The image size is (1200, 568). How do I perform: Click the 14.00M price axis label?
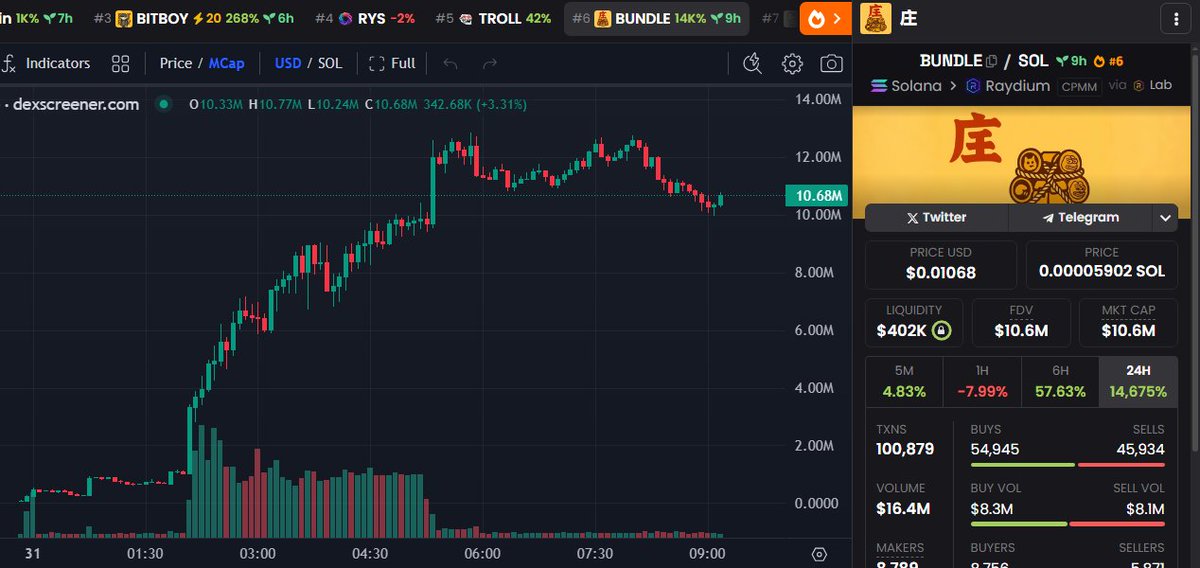[x=816, y=99]
